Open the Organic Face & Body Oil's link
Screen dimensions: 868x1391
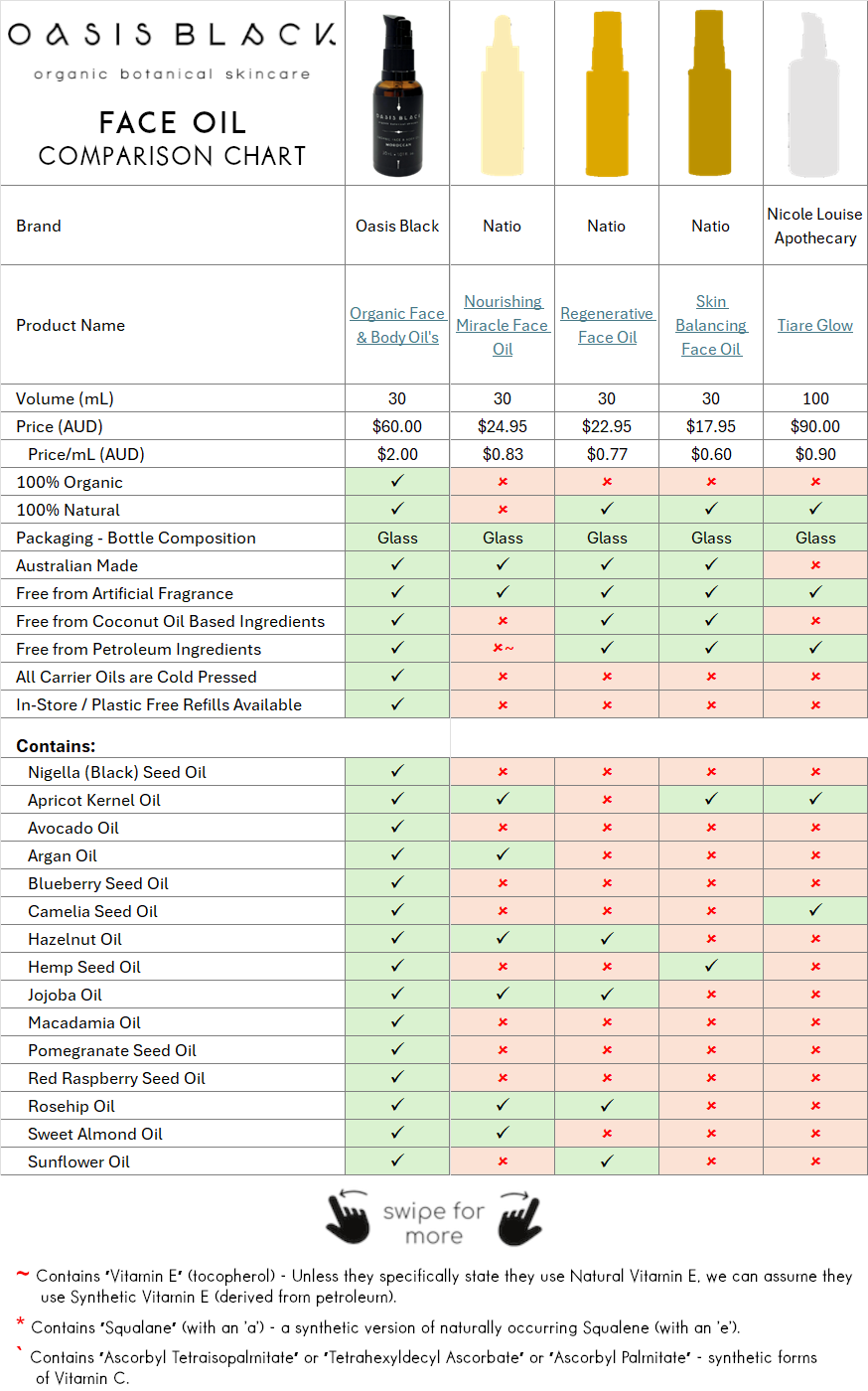click(x=397, y=325)
